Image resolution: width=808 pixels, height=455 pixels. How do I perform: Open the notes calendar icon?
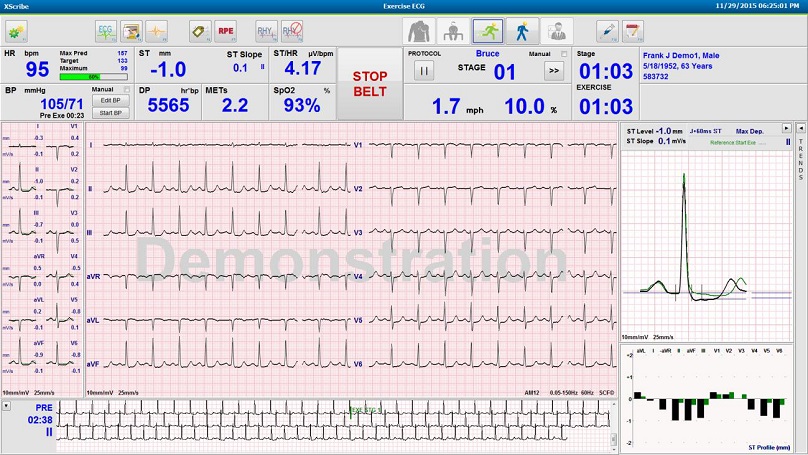click(632, 30)
